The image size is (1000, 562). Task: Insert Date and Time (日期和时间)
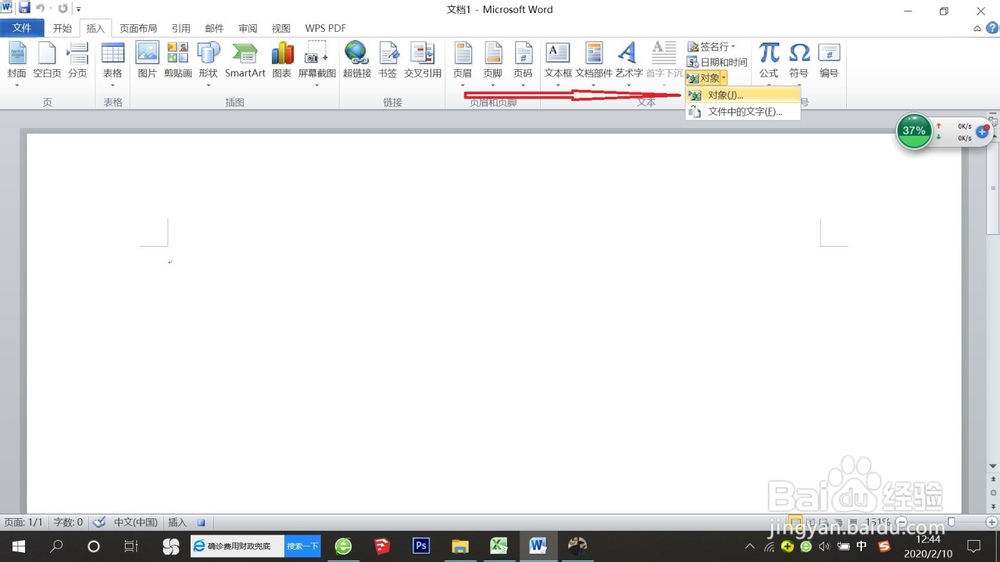tap(717, 62)
